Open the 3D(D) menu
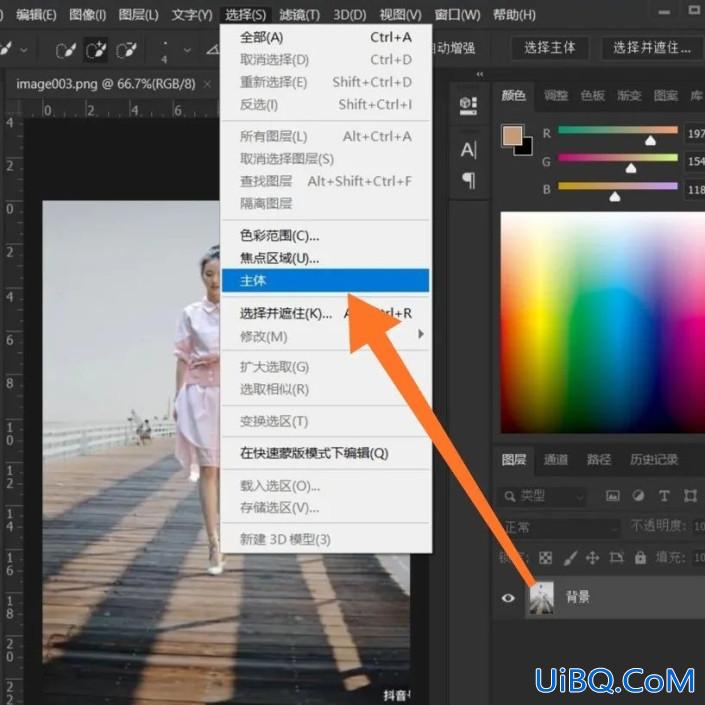This screenshot has height=705, width=705. pos(349,15)
